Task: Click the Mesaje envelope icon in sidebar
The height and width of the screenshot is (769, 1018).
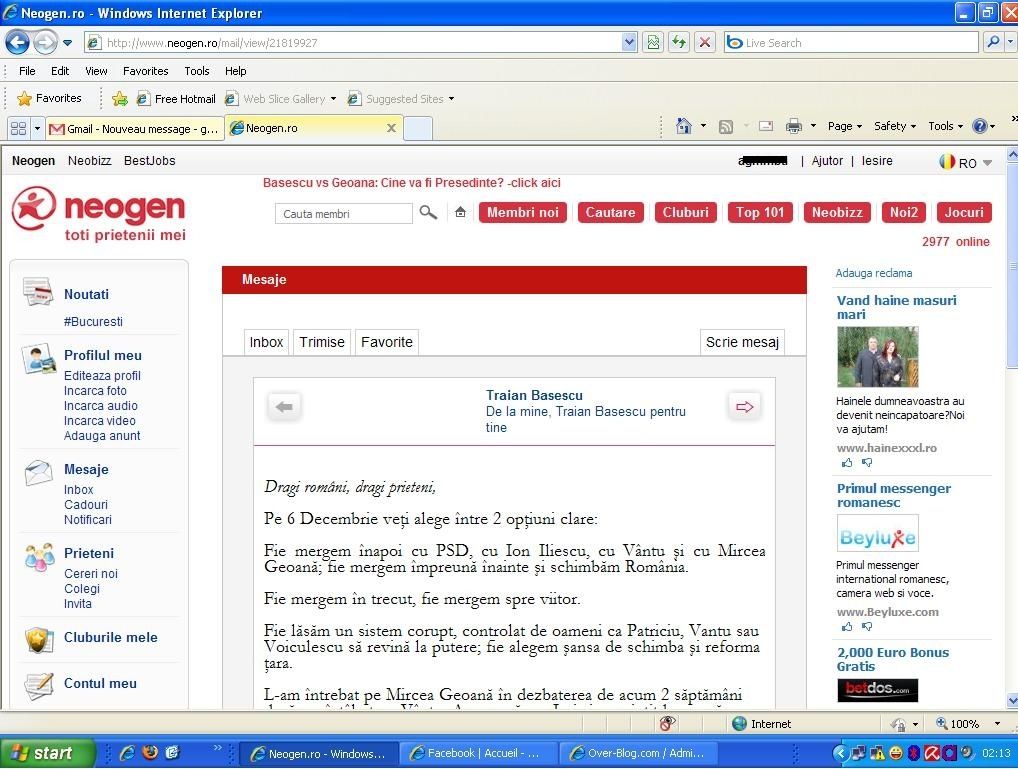Action: tap(38, 472)
